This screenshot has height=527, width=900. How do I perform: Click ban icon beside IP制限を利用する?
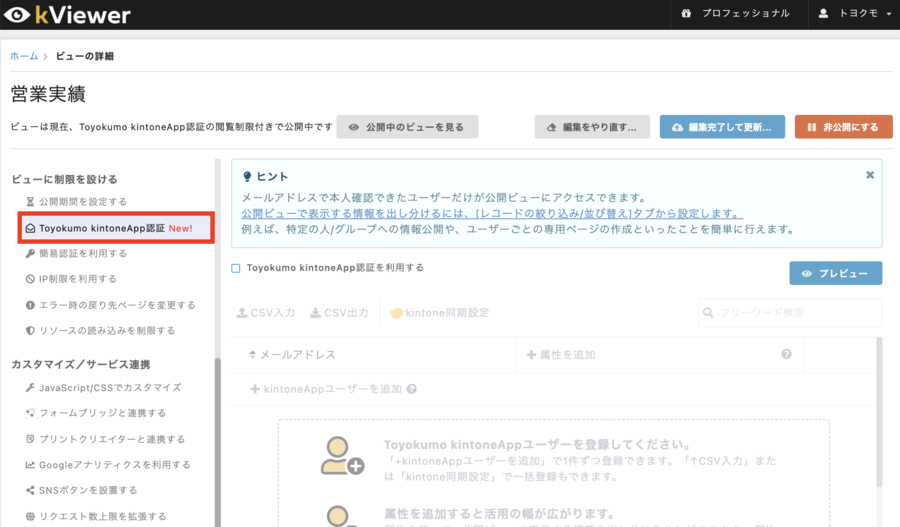click(30, 279)
